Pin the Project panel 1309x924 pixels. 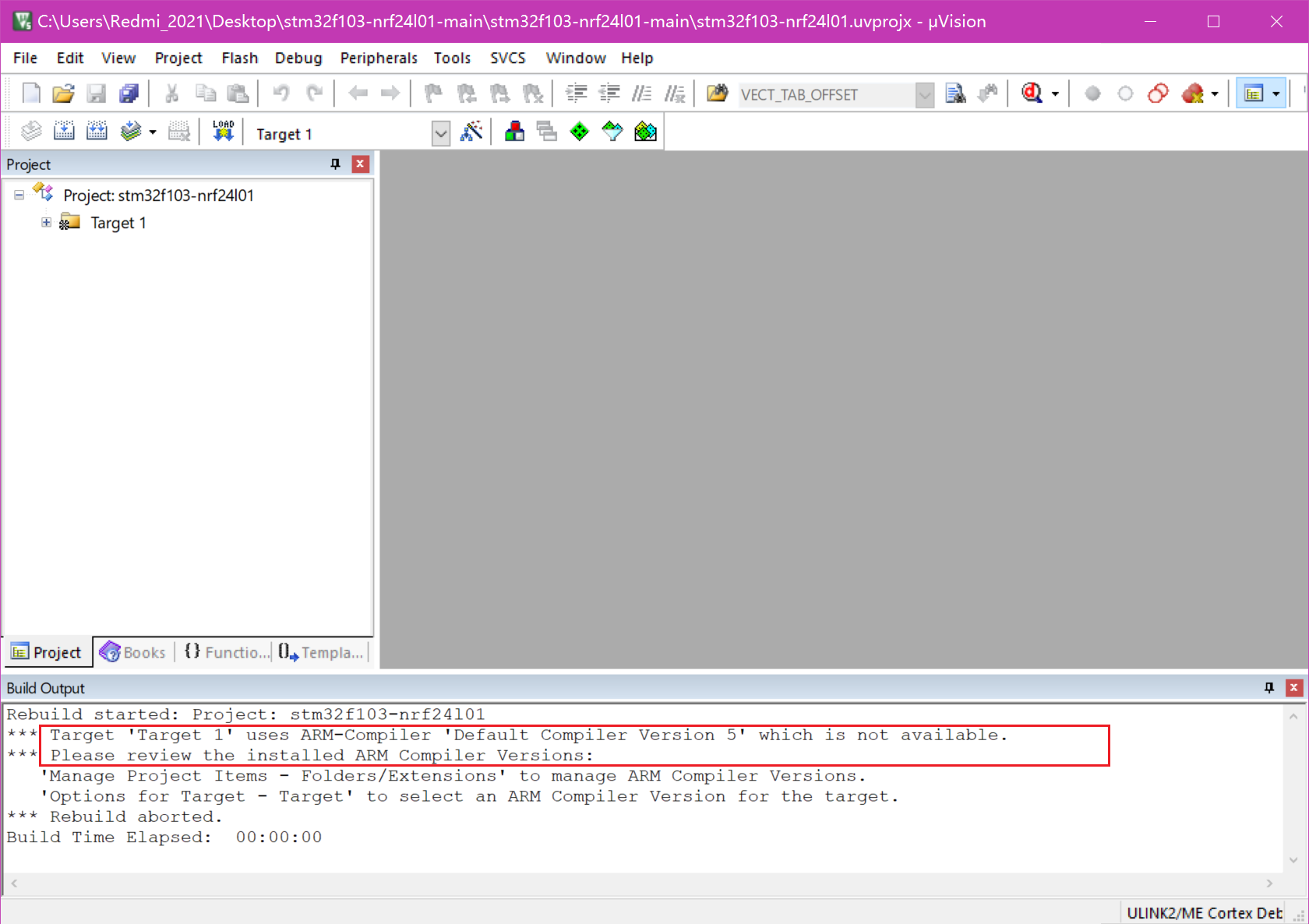(335, 164)
